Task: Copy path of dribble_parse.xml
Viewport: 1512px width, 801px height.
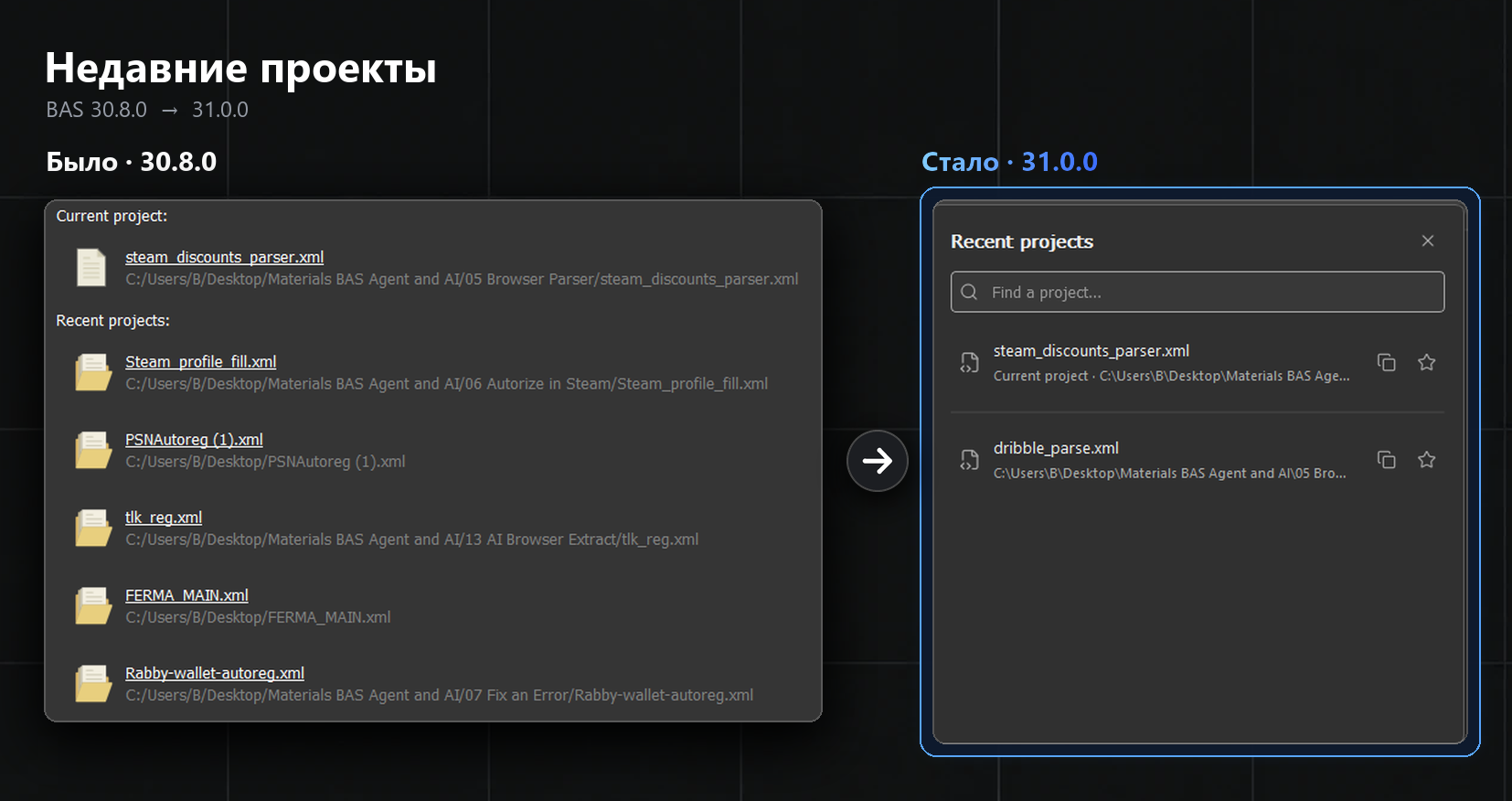Action: (x=1387, y=459)
